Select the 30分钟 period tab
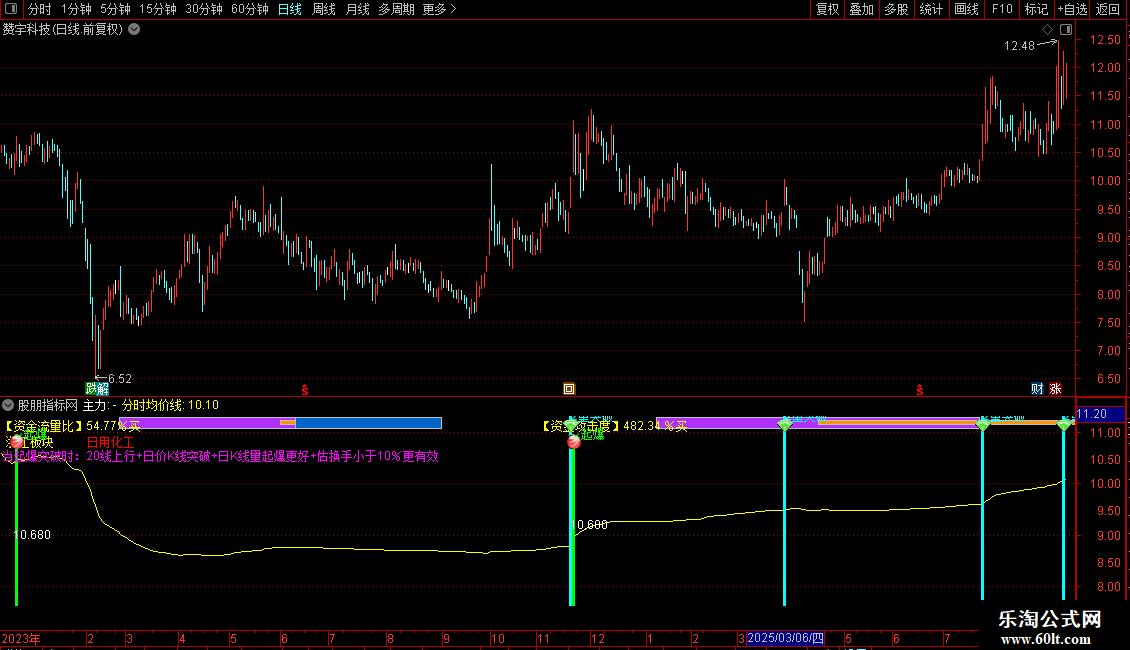The image size is (1130, 650). [204, 9]
